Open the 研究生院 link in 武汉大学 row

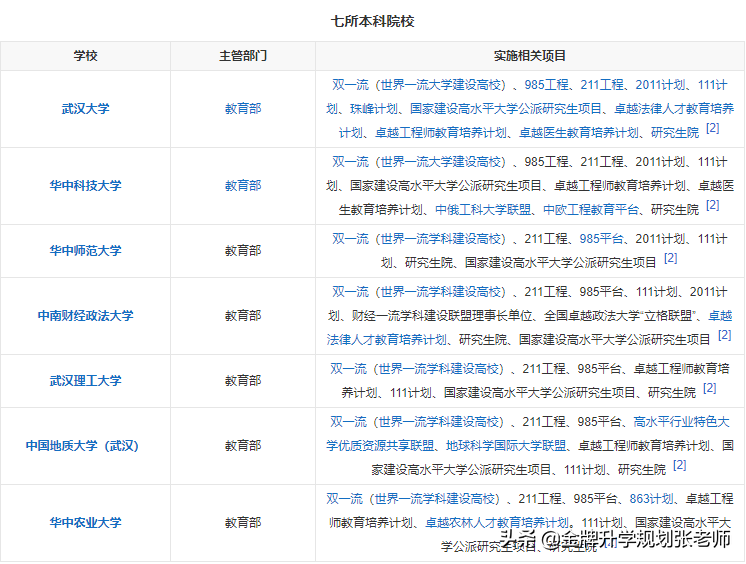coord(675,133)
